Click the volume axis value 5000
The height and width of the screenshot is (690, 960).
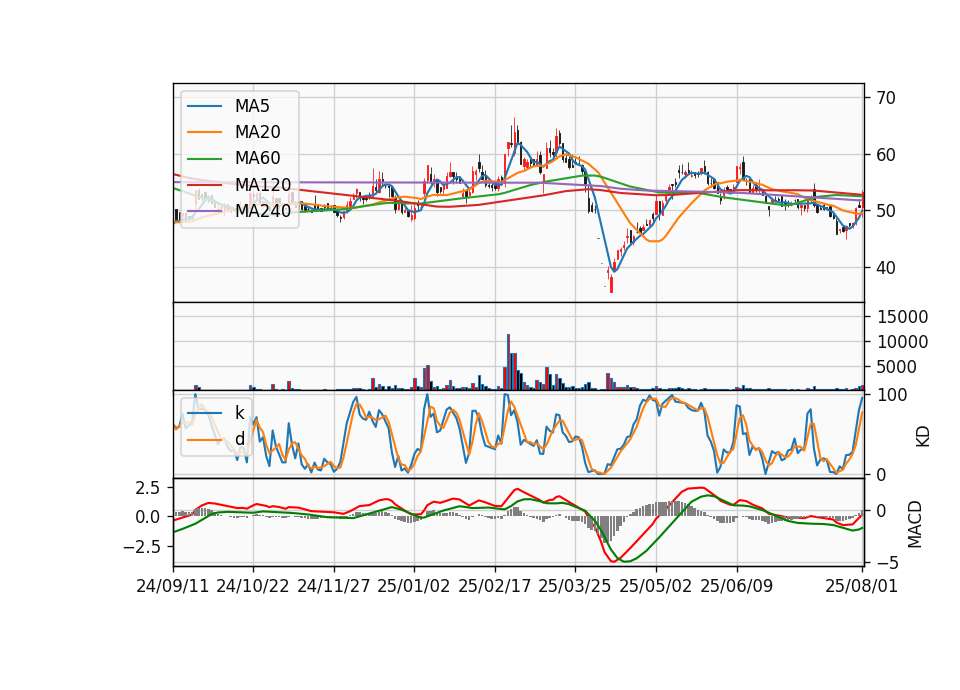point(897,367)
